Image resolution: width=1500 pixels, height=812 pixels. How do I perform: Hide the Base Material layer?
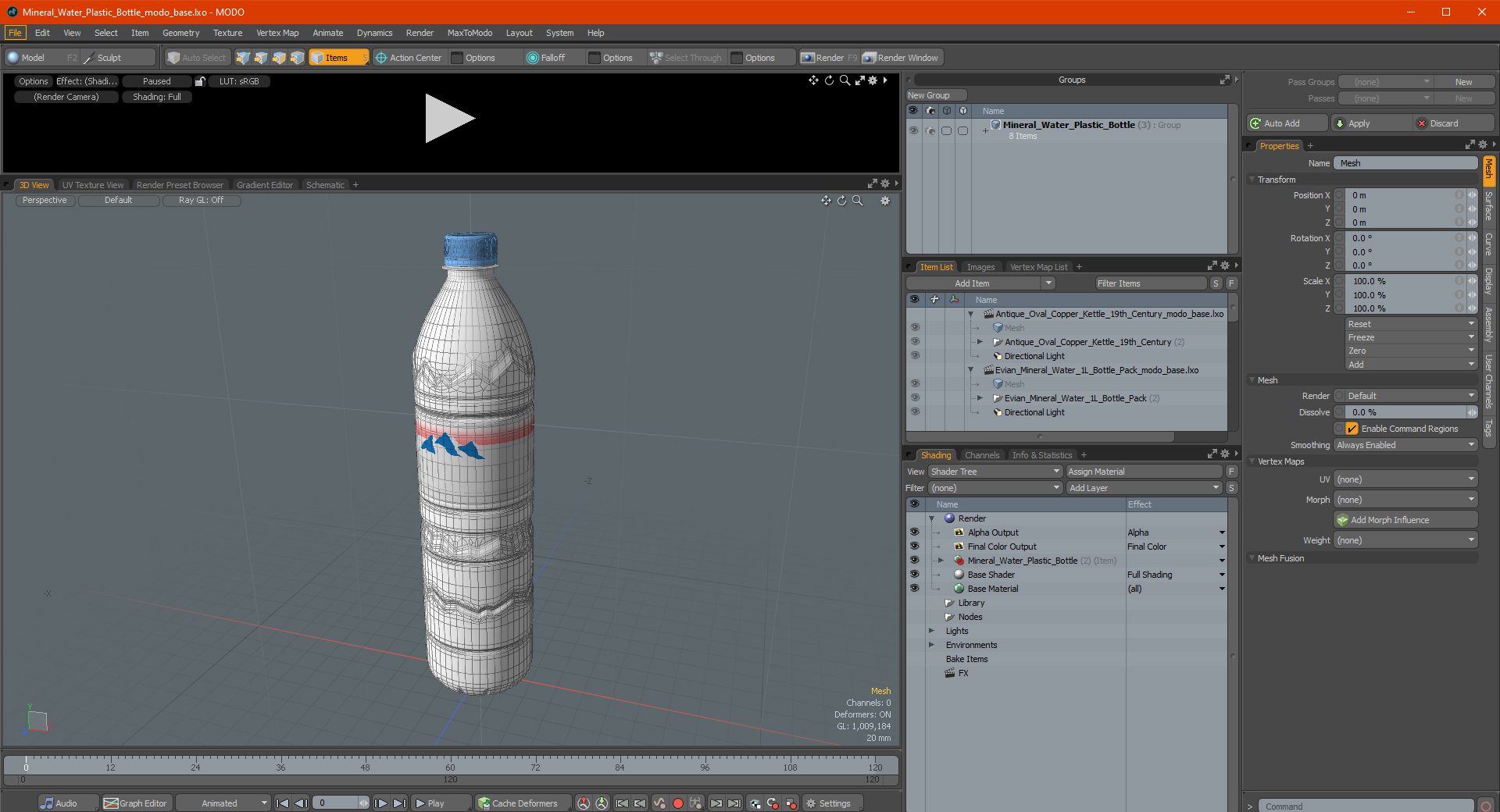tap(914, 589)
